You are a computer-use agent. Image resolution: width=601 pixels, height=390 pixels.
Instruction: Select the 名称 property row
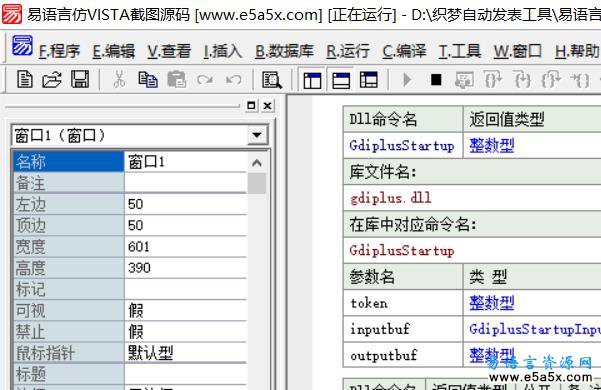click(x=130, y=162)
